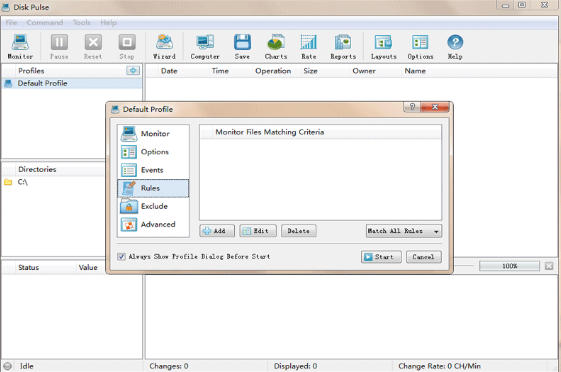Click the Edit rule button
The image size is (561, 372).
tap(258, 231)
